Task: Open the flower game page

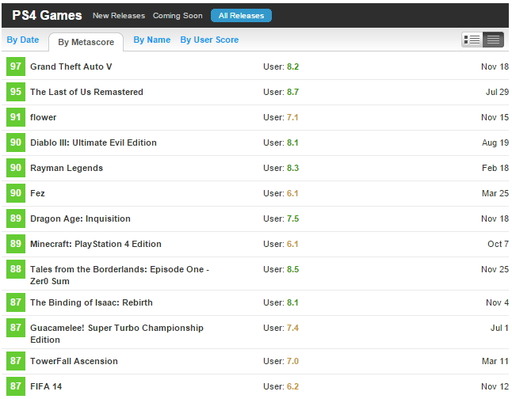Action: click(43, 117)
